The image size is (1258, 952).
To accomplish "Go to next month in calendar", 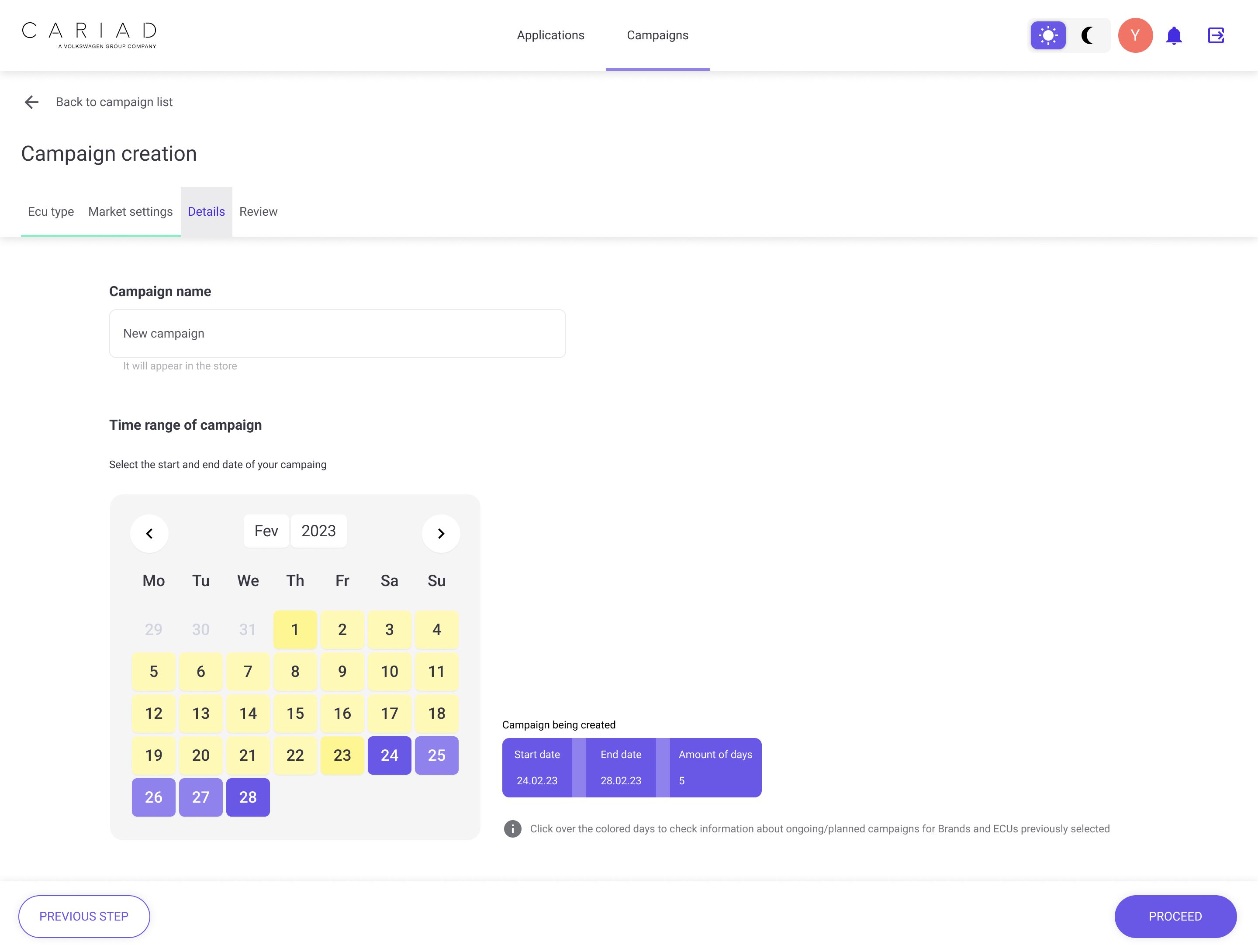I will (x=441, y=534).
